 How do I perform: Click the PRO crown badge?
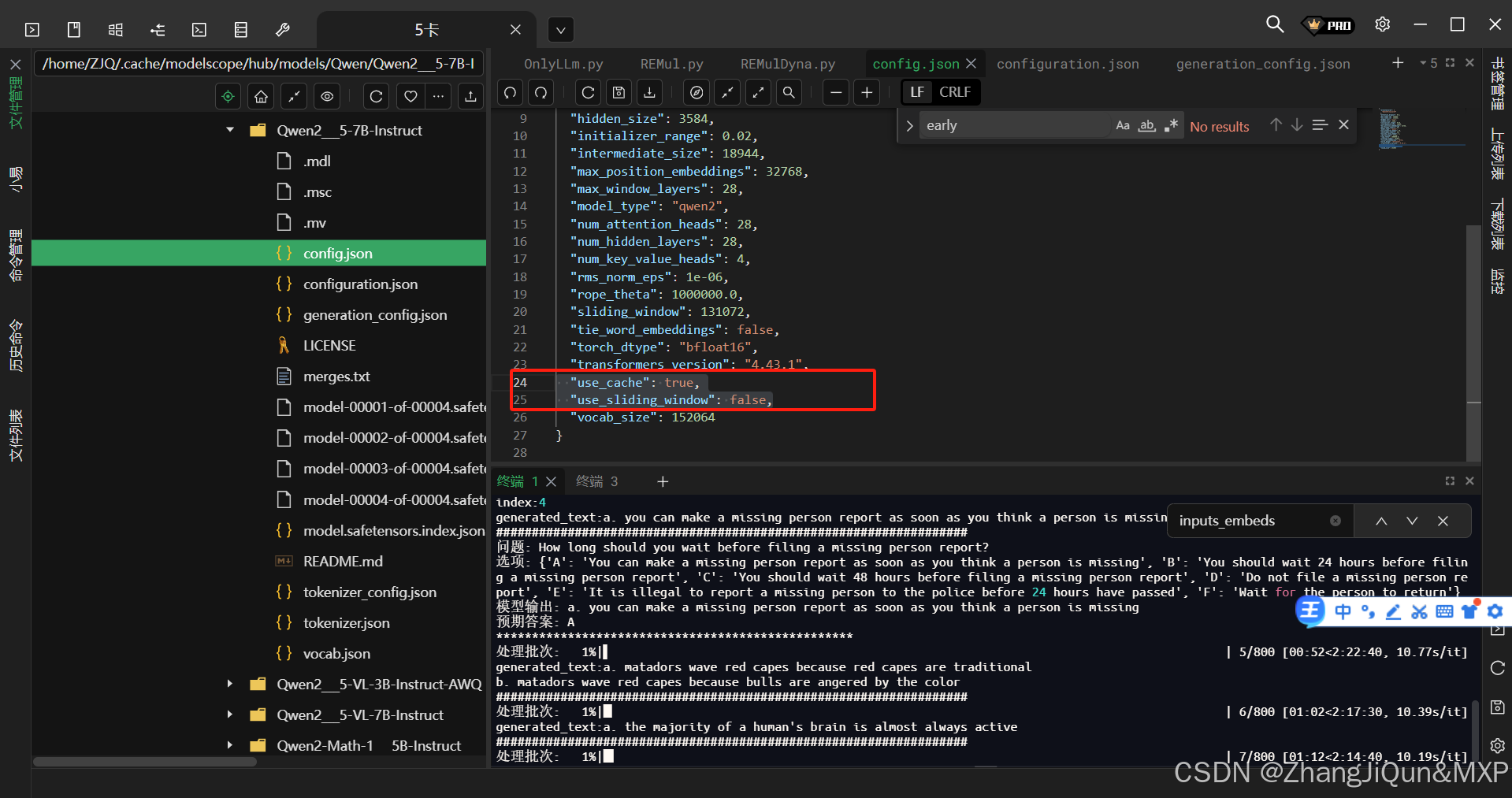point(1330,25)
